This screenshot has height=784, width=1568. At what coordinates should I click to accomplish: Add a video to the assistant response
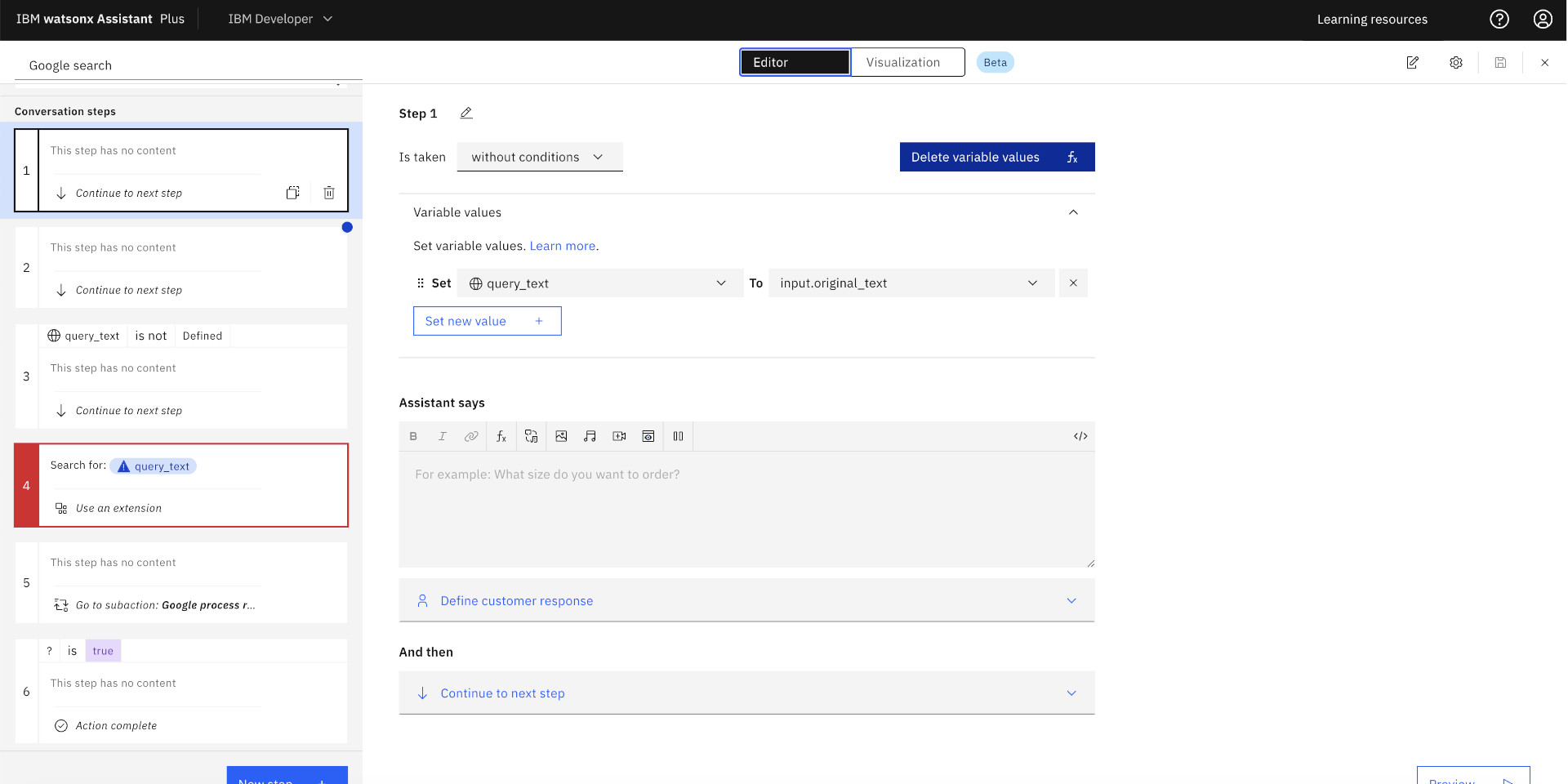point(619,436)
